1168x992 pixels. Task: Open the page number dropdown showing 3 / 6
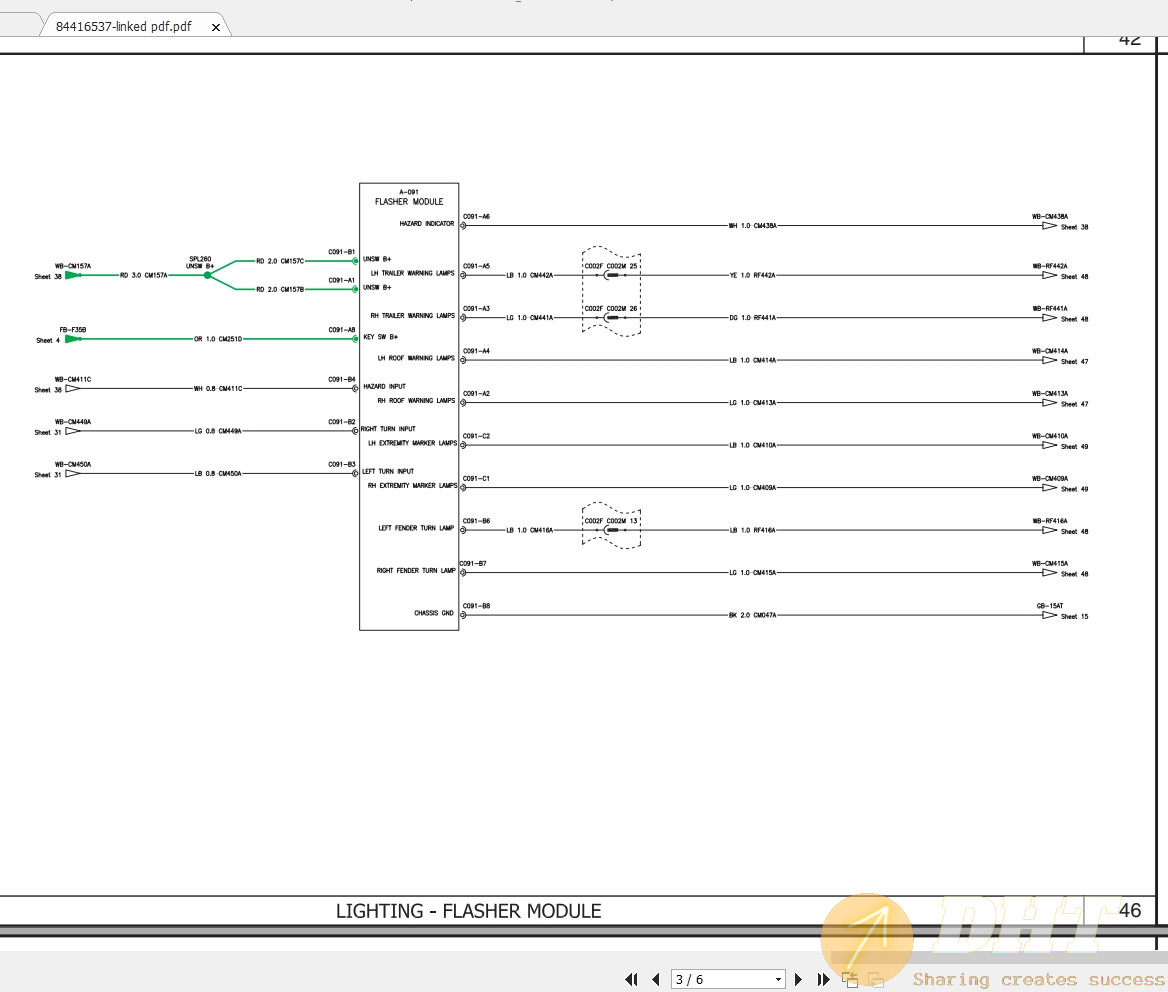(x=778, y=980)
